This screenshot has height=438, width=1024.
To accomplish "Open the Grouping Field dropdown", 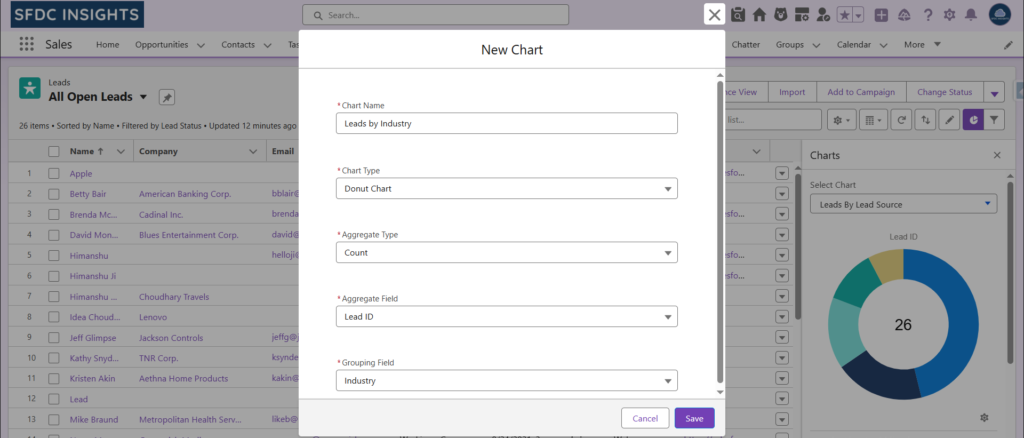I will coord(506,381).
